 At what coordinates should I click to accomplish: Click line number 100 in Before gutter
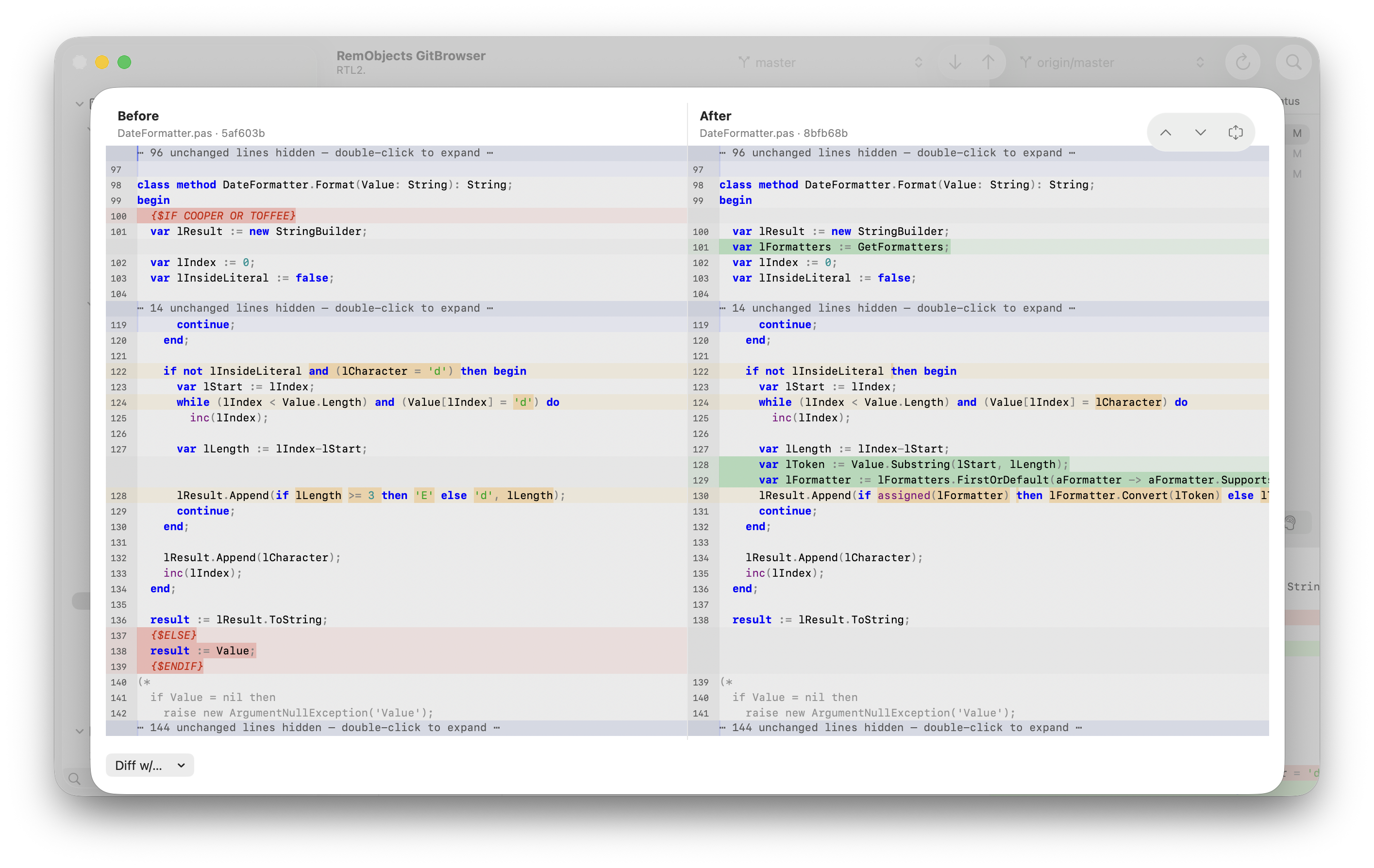(118, 217)
